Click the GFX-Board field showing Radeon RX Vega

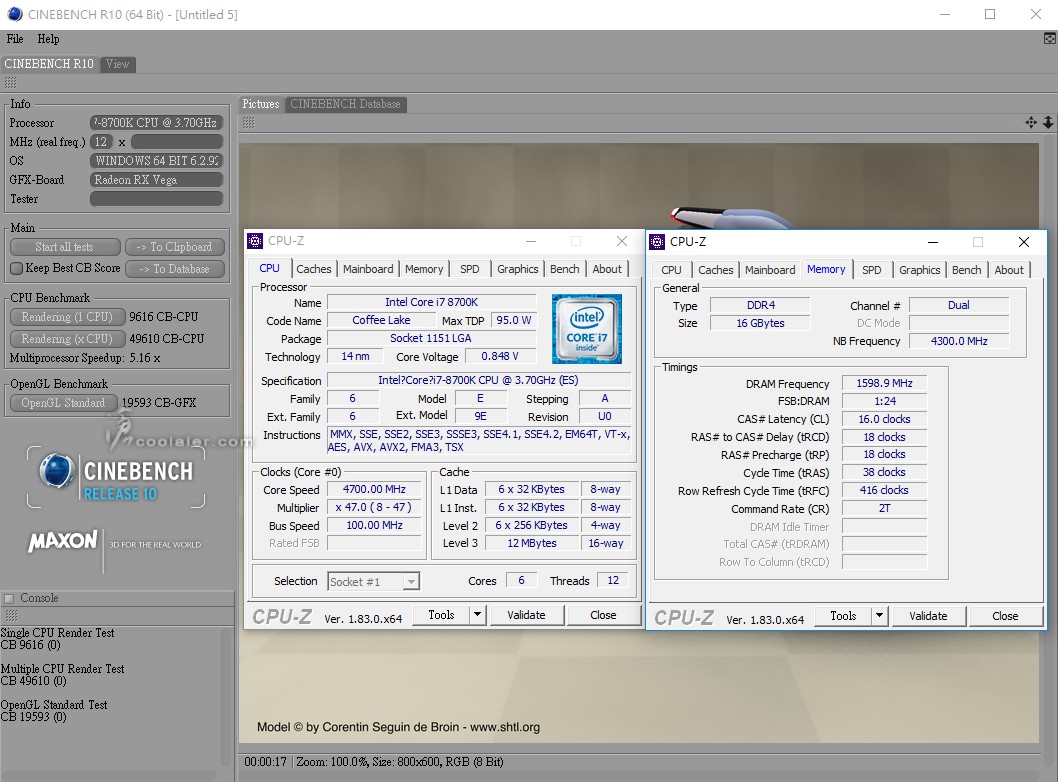coord(156,179)
